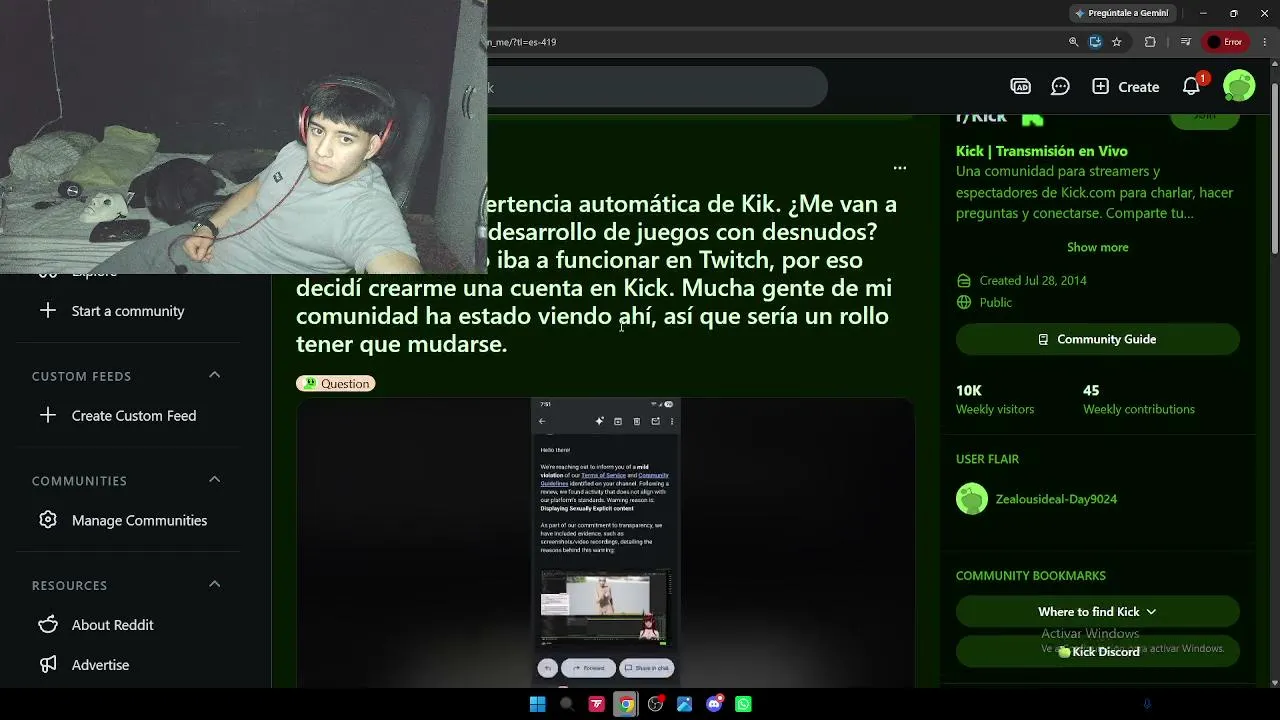Click the Reddit search field

click(655, 87)
